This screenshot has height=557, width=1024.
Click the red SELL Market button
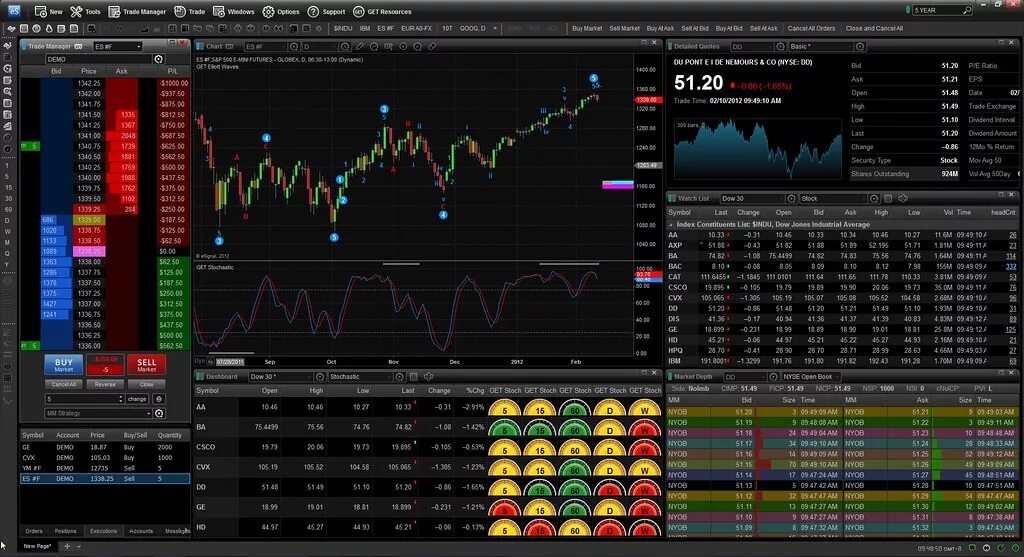[x=146, y=364]
